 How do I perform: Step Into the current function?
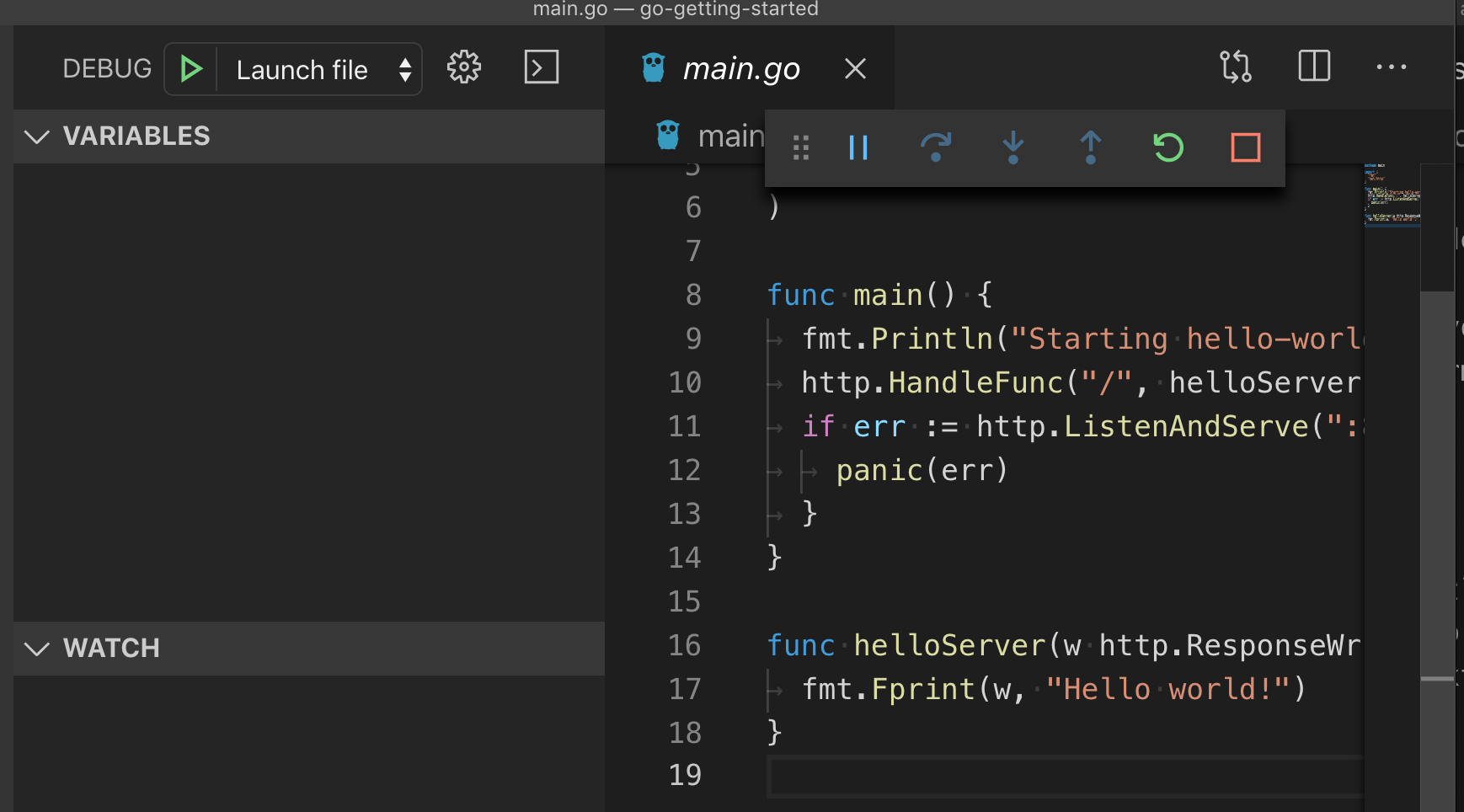pos(1013,147)
